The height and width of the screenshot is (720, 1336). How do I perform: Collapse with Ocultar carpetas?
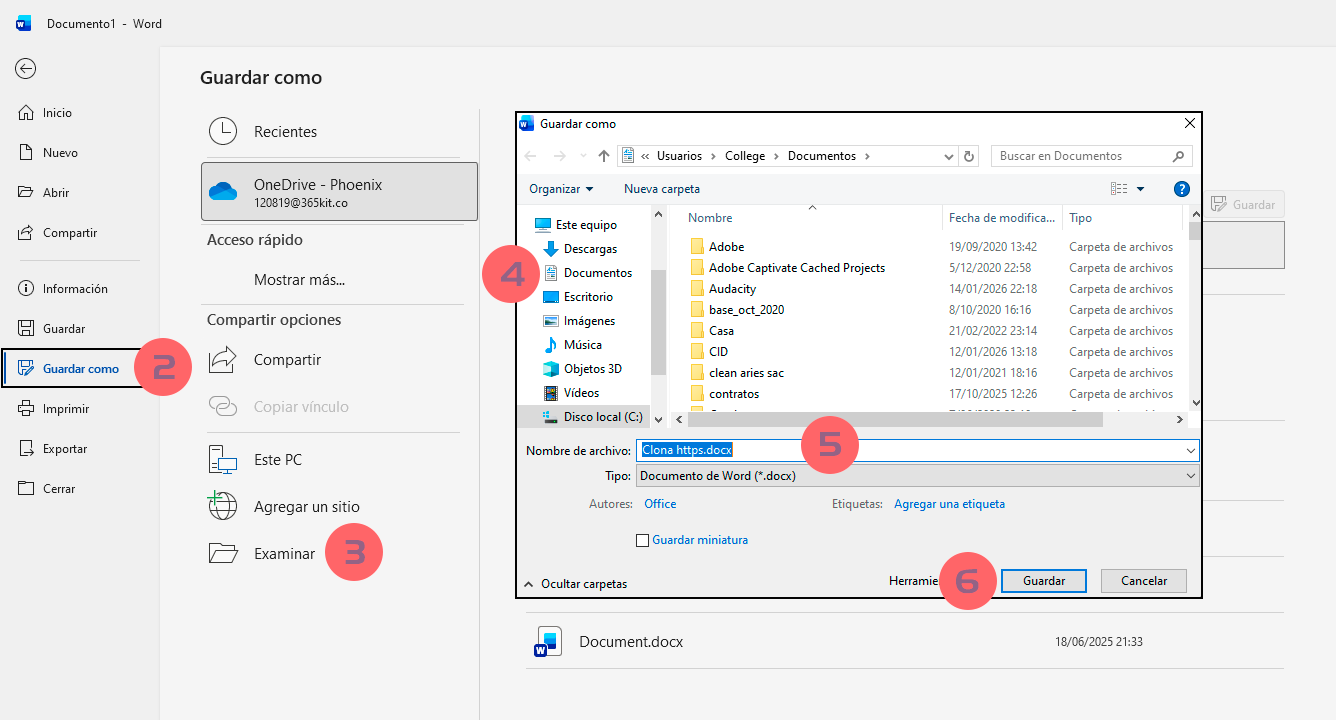point(576,584)
